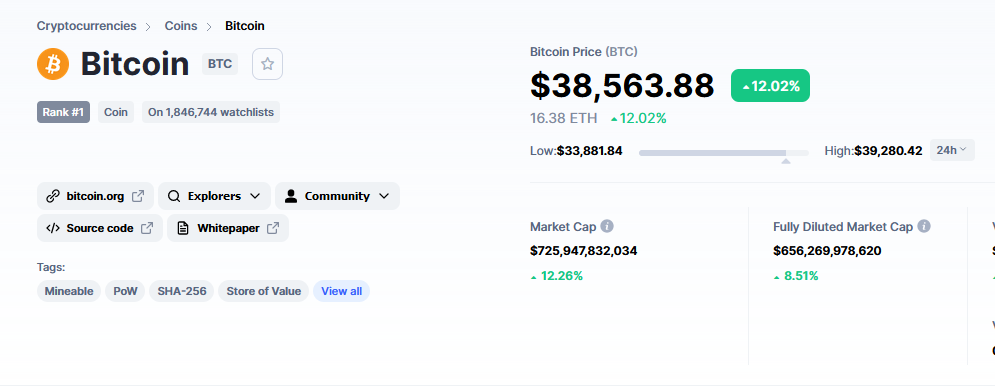Go to Coins breadcrumb

tap(181, 26)
